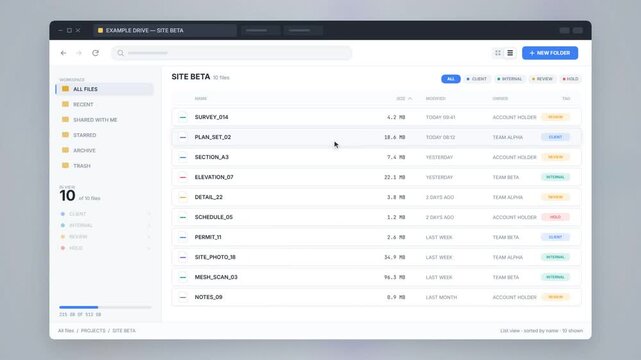Viewport: 641px width, 360px height.
Task: Click the search input field
Action: [x=232, y=53]
